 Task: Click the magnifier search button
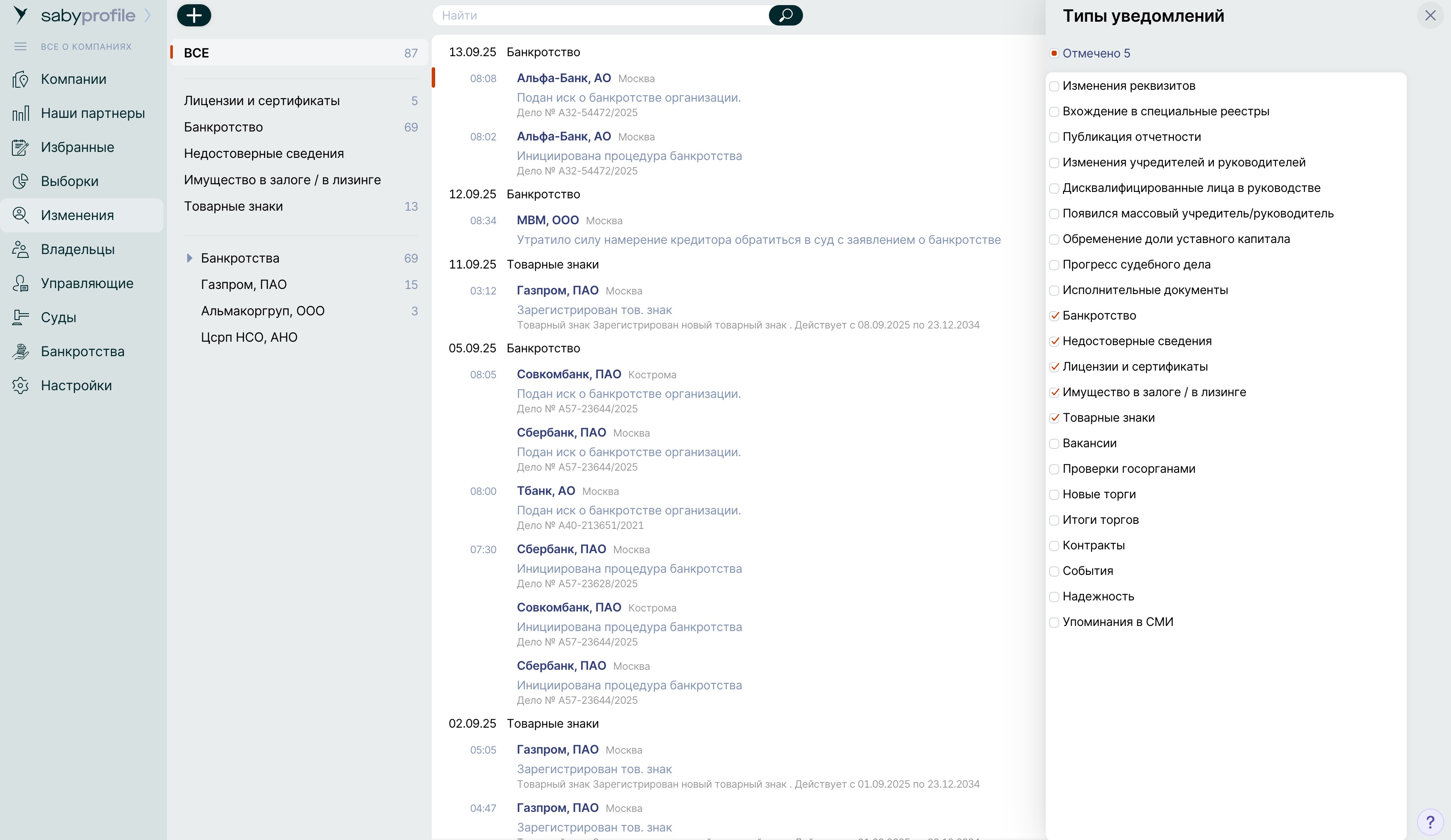[x=786, y=16]
